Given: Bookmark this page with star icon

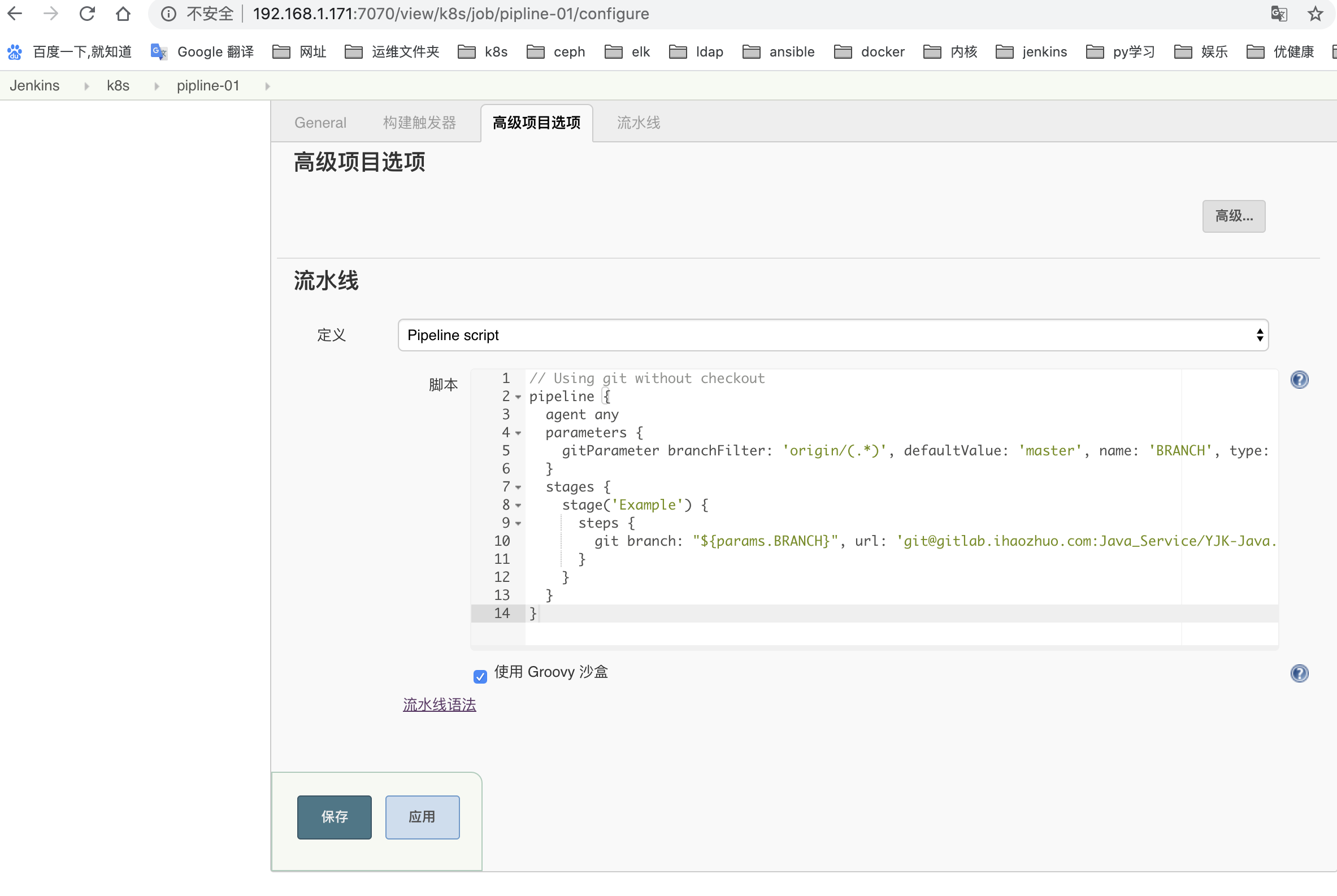Looking at the screenshot, I should pos(1316,14).
